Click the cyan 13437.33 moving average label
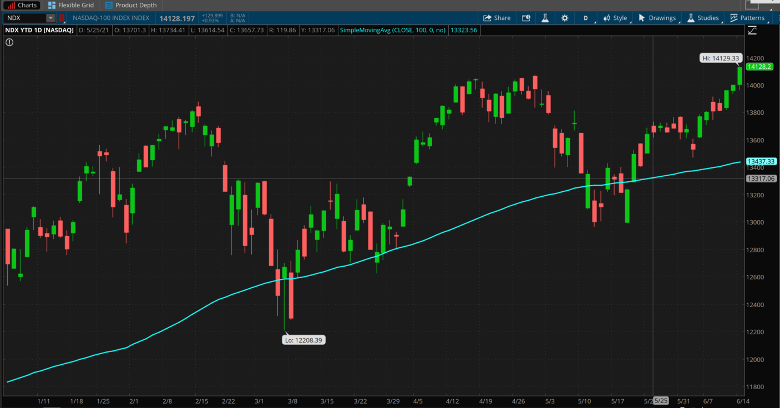Image resolution: width=780 pixels, height=408 pixels. pos(761,162)
